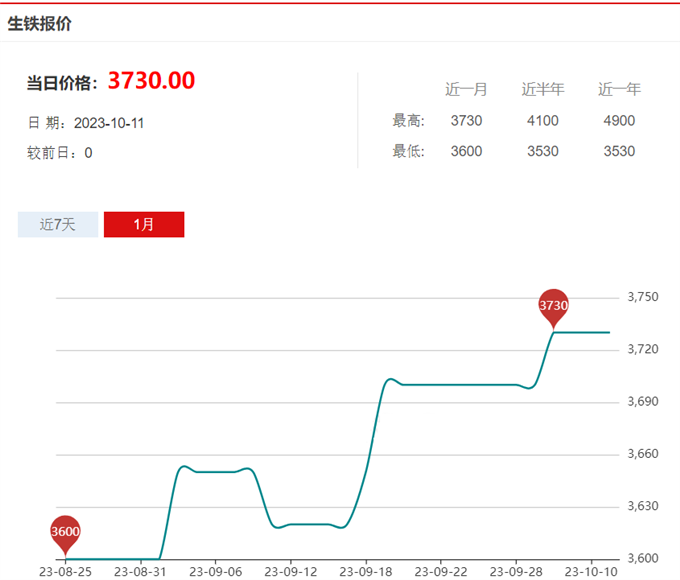Viewport: 680px width, 580px height.
Task: Click the 近一年 lowest value 3530
Action: (619, 151)
